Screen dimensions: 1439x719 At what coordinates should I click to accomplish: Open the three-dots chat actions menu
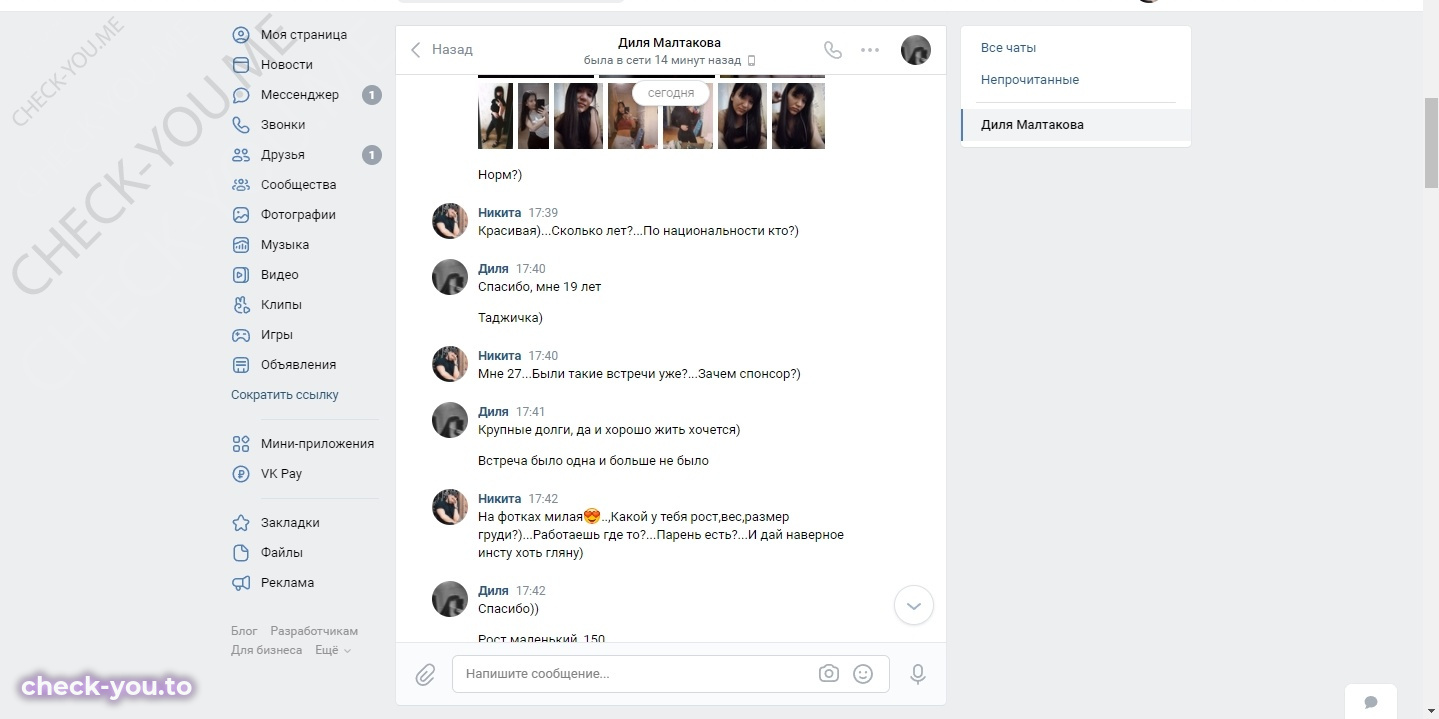(x=870, y=50)
